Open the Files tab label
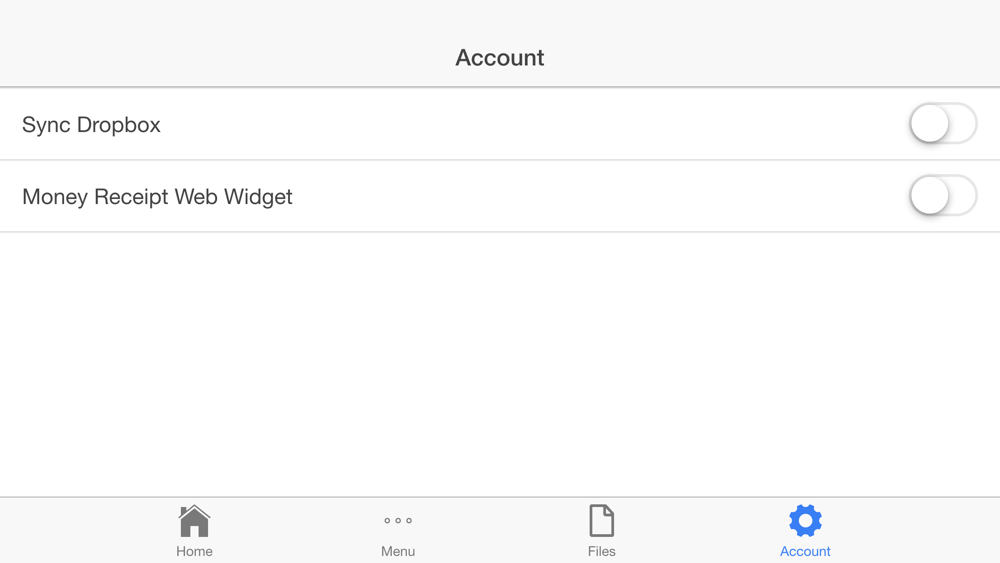Image resolution: width=1000 pixels, height=563 pixels. click(x=601, y=552)
